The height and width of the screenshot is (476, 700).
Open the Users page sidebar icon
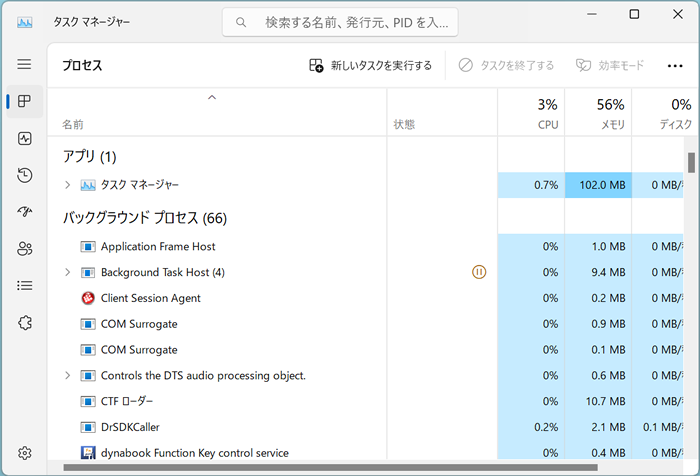pos(24,249)
